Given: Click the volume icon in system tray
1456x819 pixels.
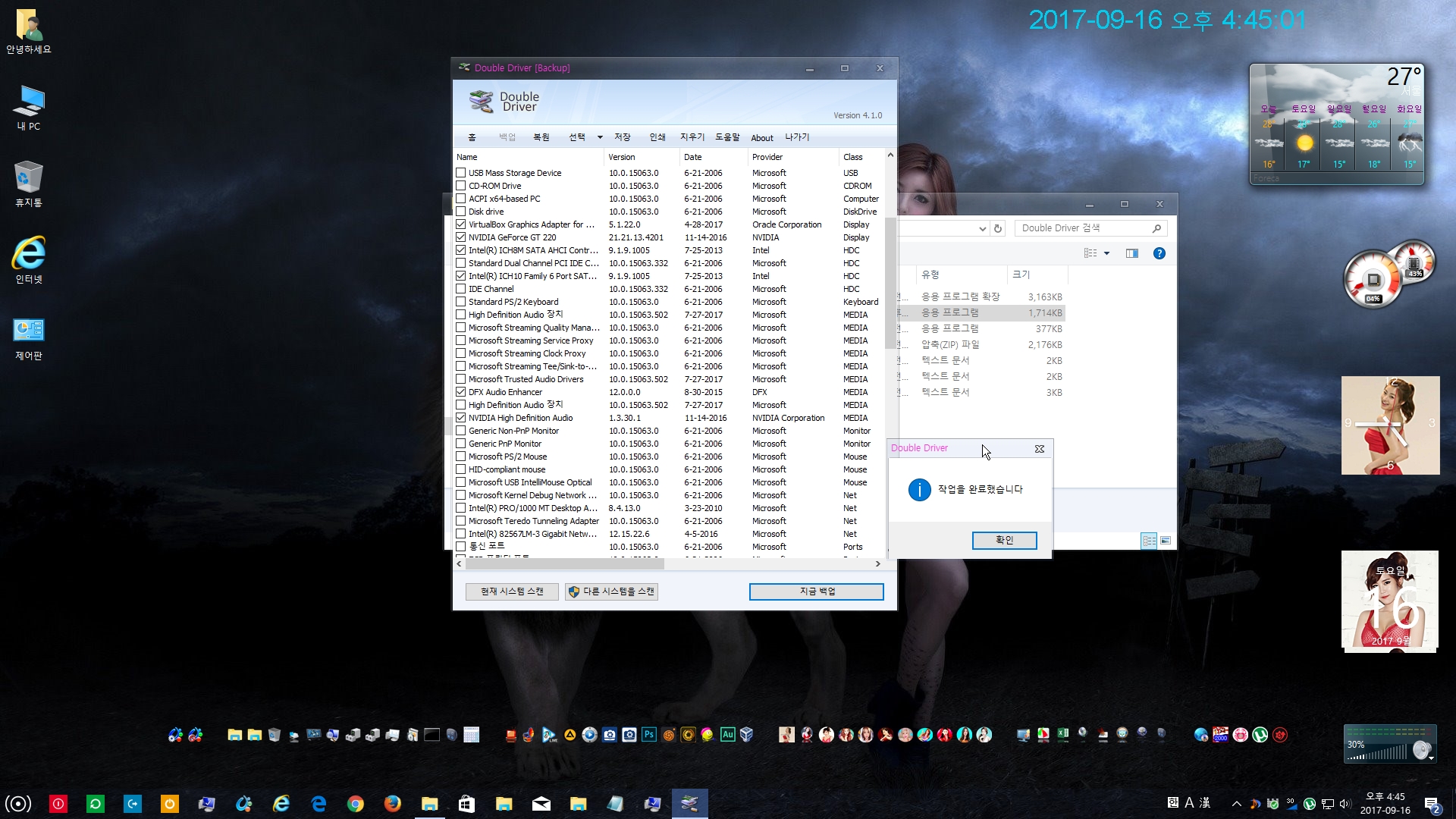Looking at the screenshot, I should (1345, 804).
